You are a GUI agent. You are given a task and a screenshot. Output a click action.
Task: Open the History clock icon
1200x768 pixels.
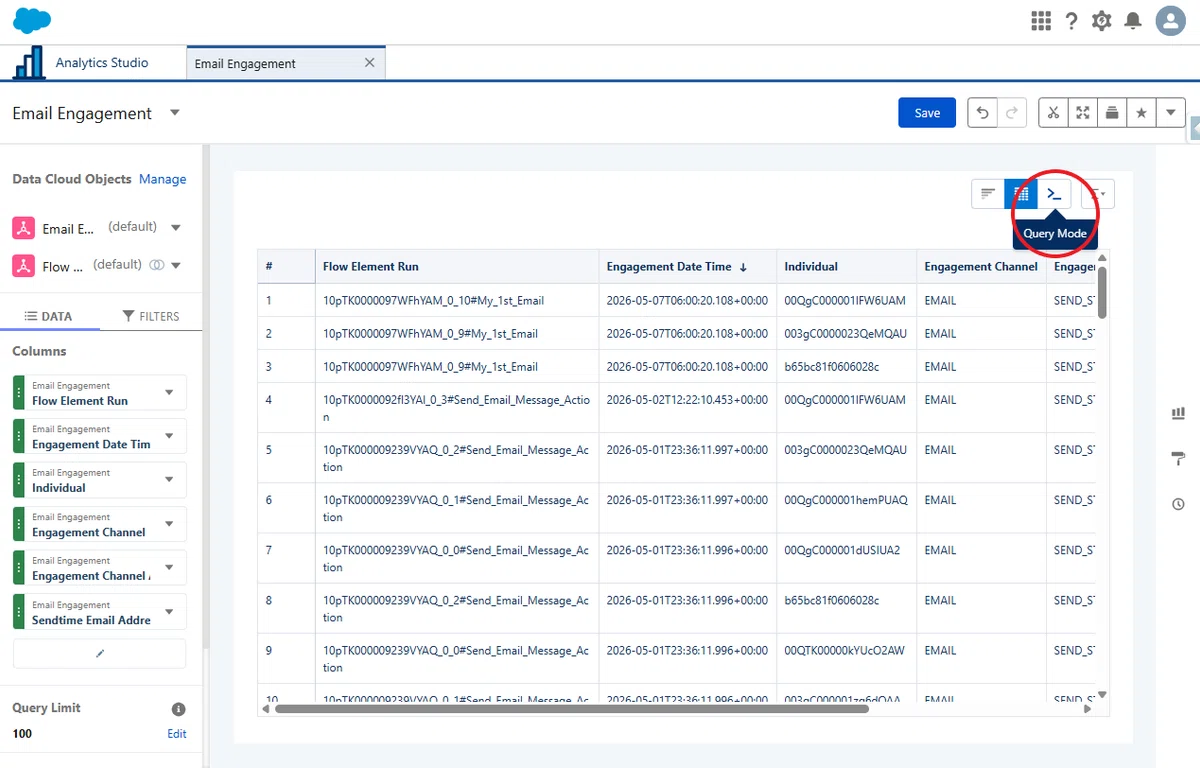1178,504
